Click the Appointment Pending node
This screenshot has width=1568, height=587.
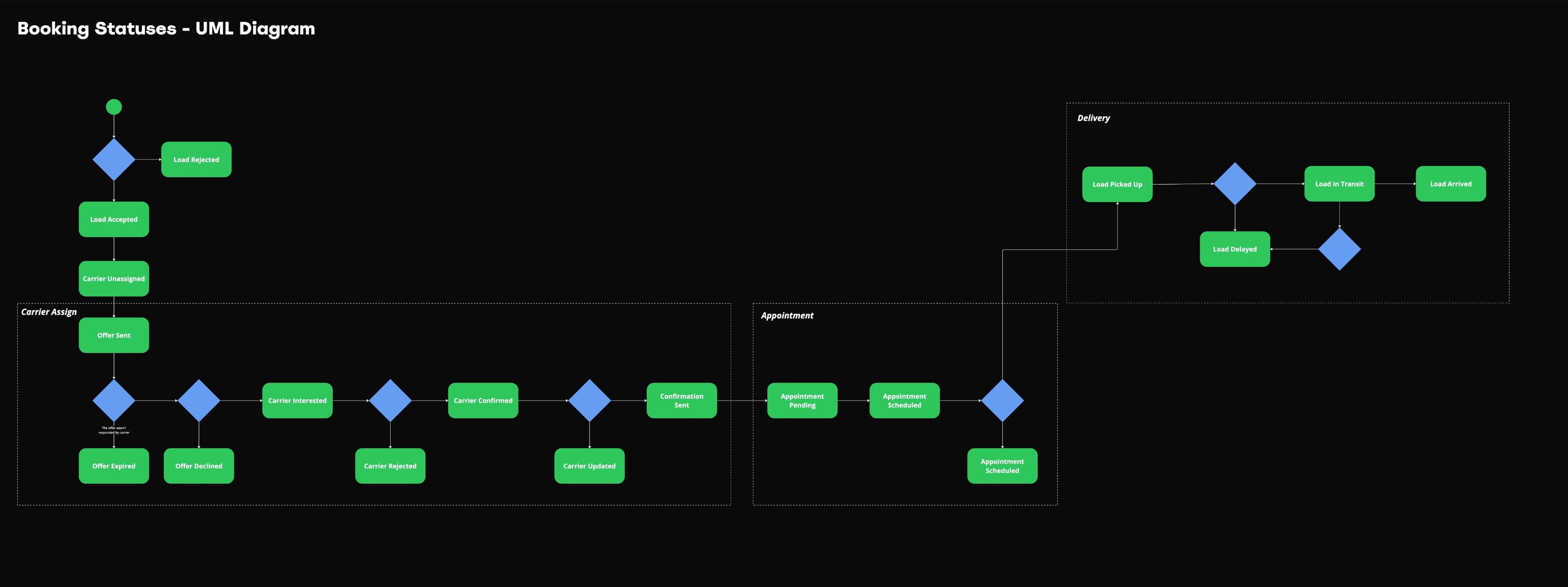[x=802, y=400]
